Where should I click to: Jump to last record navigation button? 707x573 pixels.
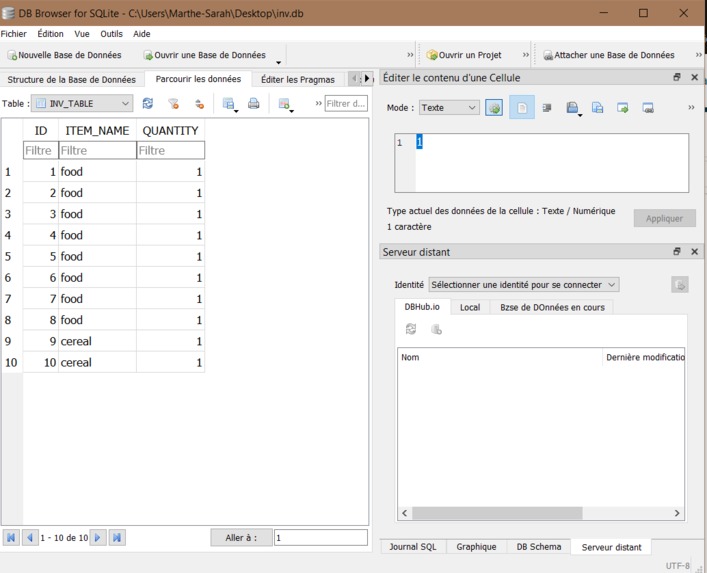tap(117, 537)
